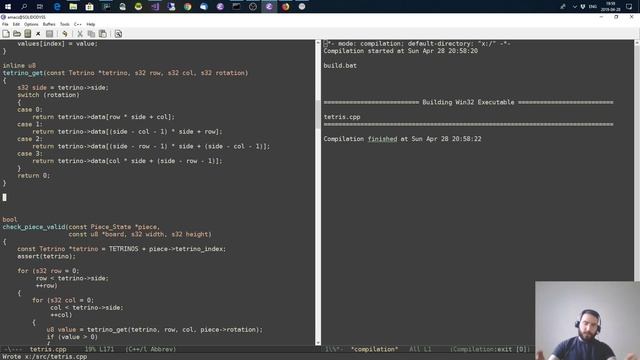
Task: Click 'Wrote x:/src/tetris.cpp' echo area message
Action: click(45, 357)
